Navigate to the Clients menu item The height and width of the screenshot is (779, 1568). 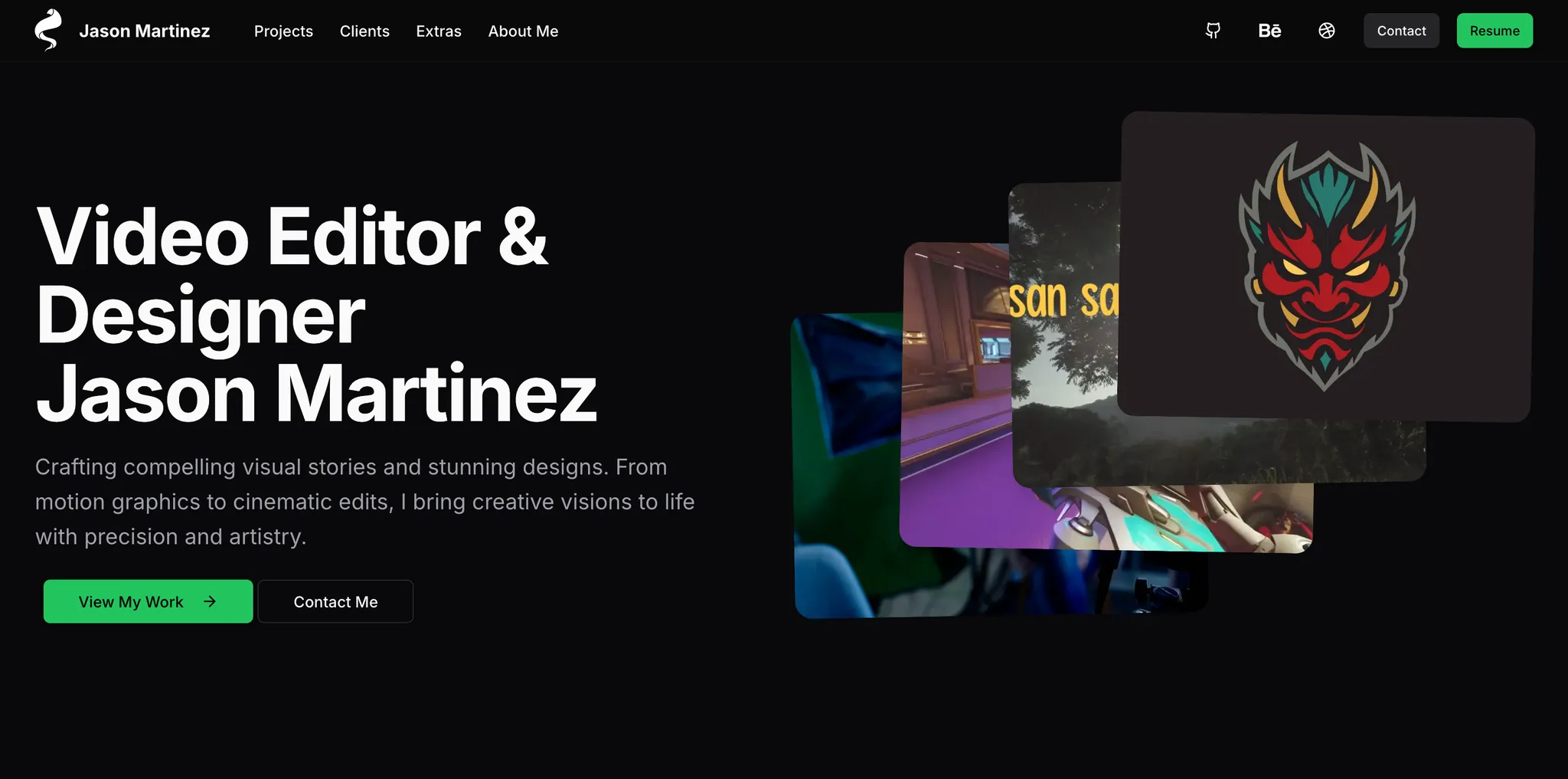pos(364,31)
